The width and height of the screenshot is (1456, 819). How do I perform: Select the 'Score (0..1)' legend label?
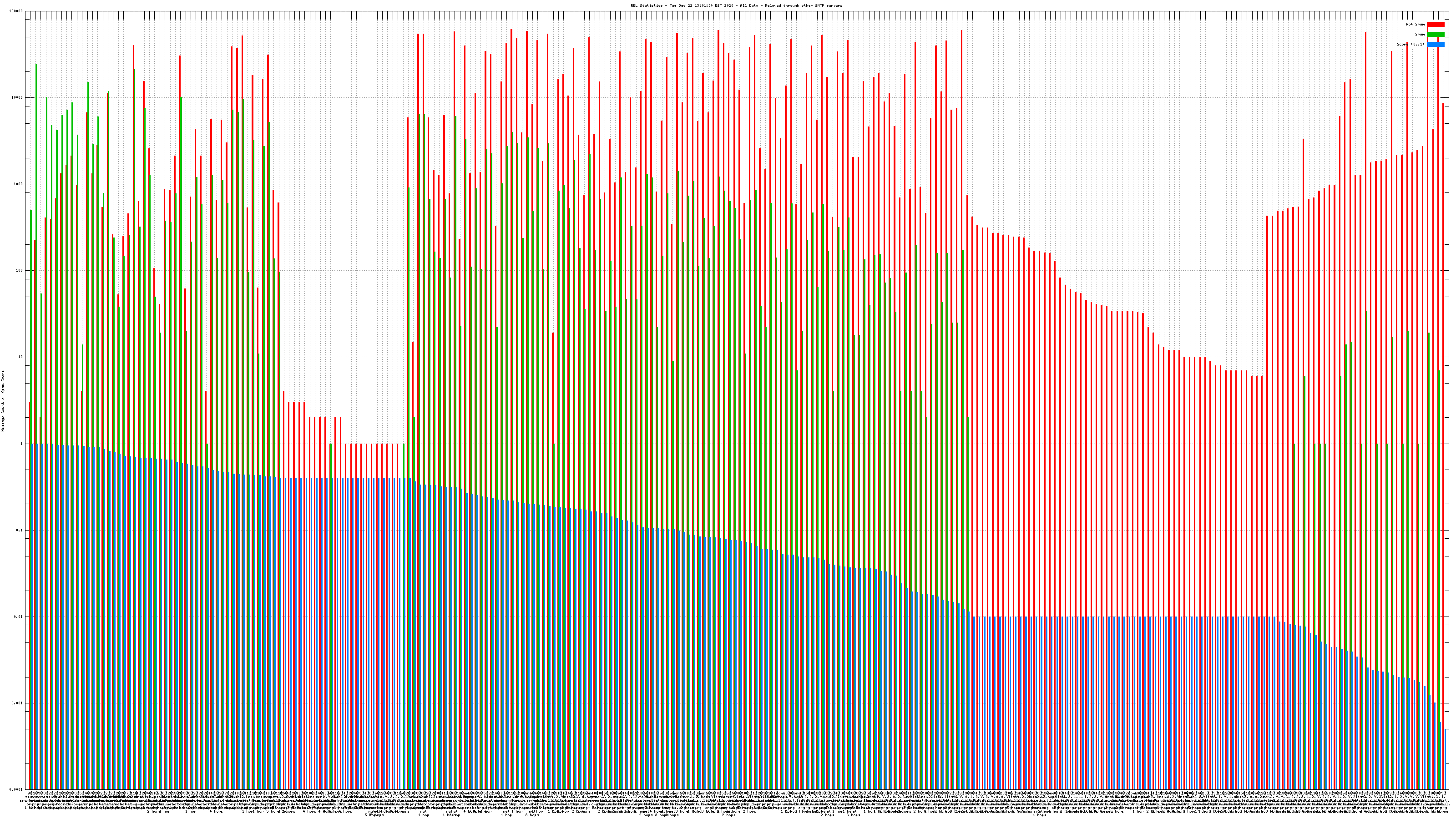click(1410, 44)
